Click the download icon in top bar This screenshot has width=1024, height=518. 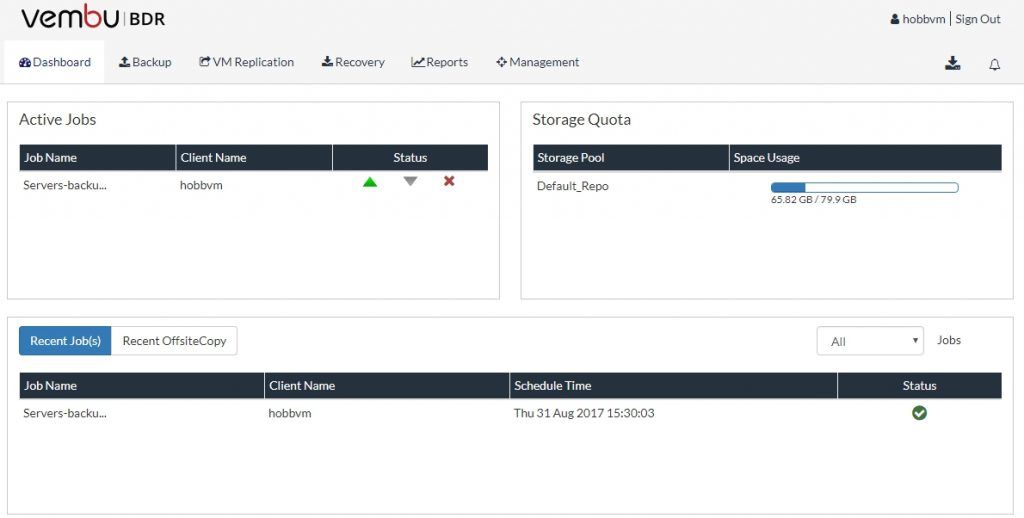[x=953, y=63]
